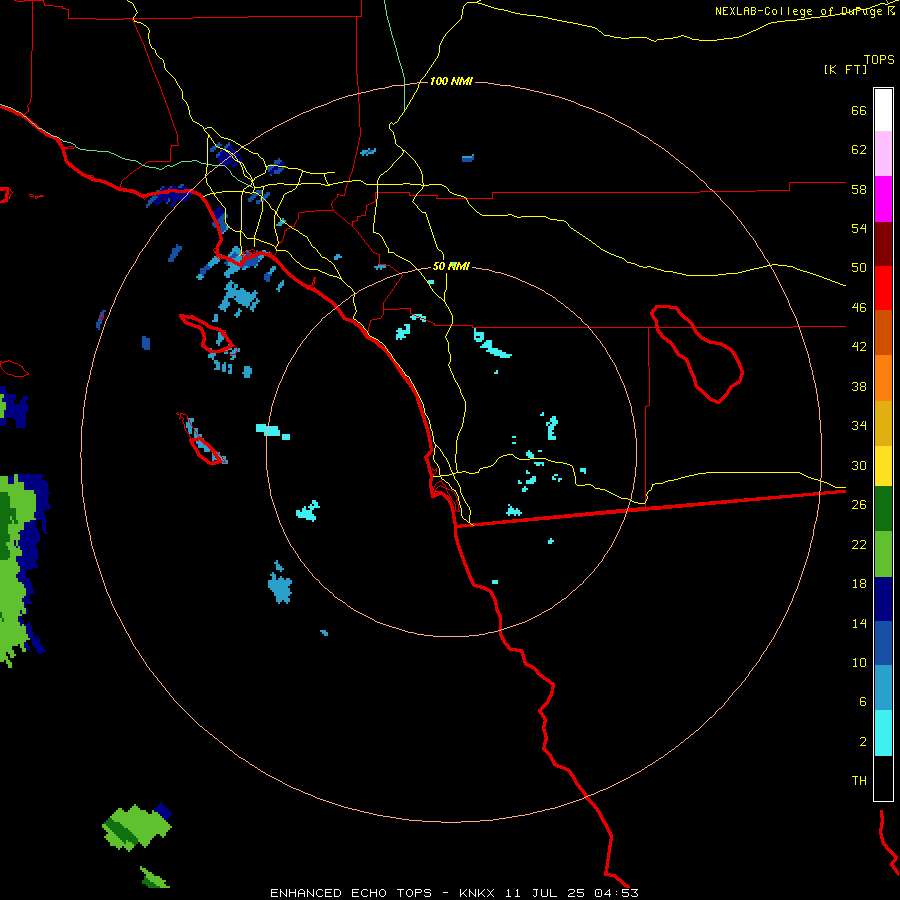
Task: Click the "62" legend value
Action: point(859,150)
